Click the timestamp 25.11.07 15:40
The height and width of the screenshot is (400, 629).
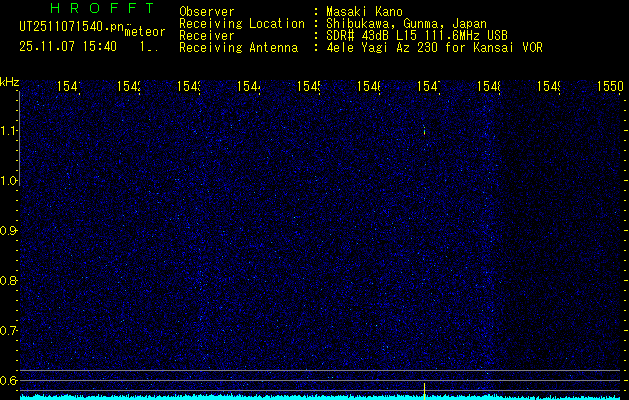click(68, 47)
